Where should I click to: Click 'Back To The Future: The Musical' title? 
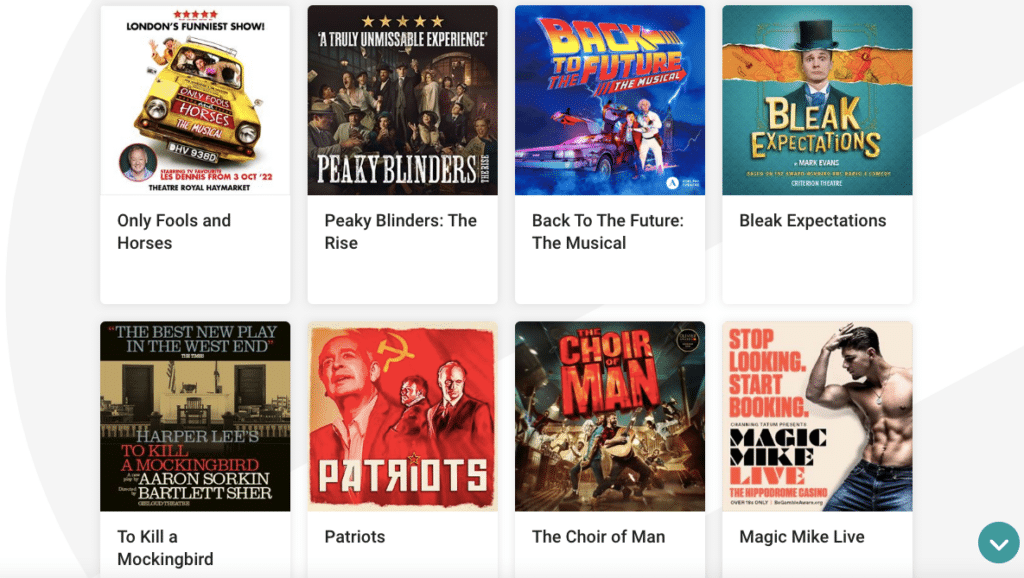[607, 232]
